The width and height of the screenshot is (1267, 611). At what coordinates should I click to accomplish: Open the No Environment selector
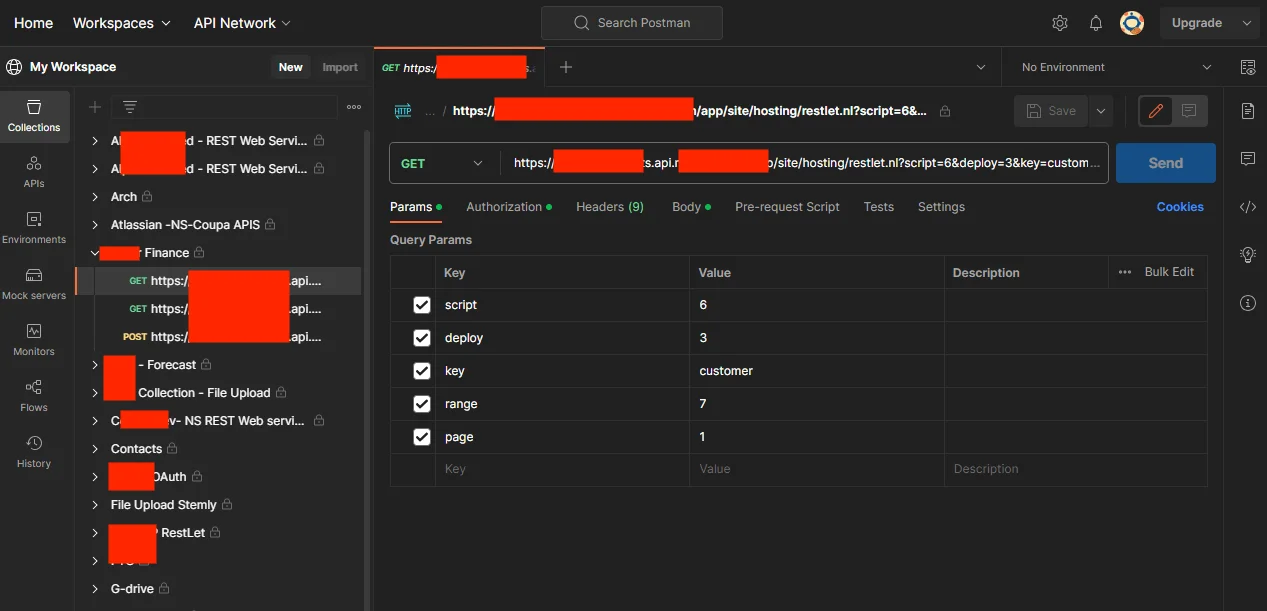point(1116,67)
